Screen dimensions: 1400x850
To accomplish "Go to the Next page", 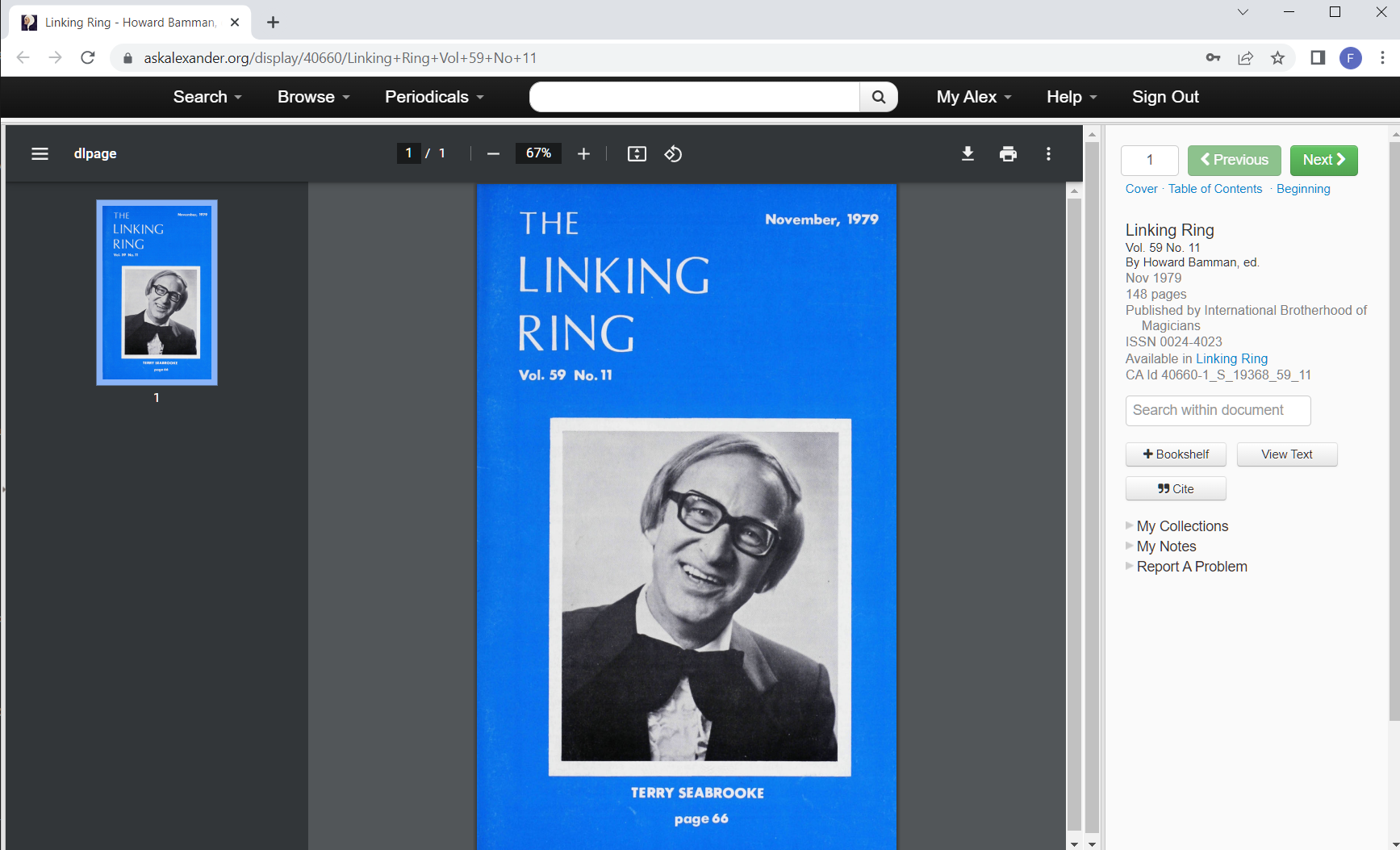I will pos(1323,160).
